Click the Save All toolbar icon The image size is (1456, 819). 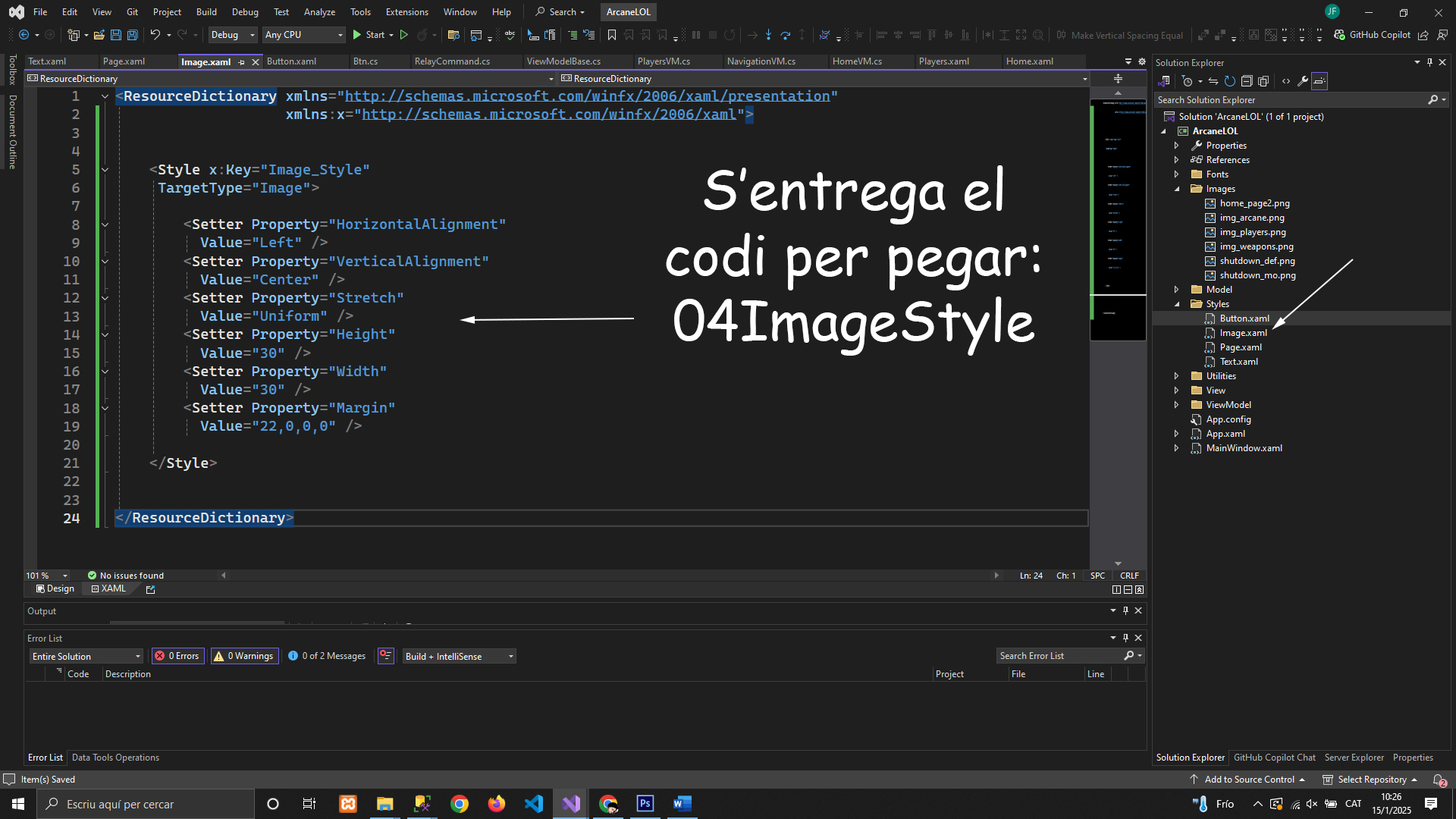[133, 35]
